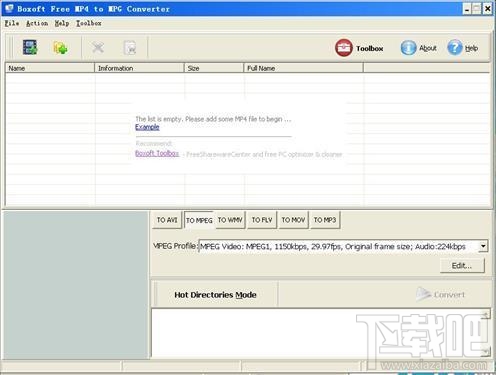
Task: Open the Example link
Action: 147,127
